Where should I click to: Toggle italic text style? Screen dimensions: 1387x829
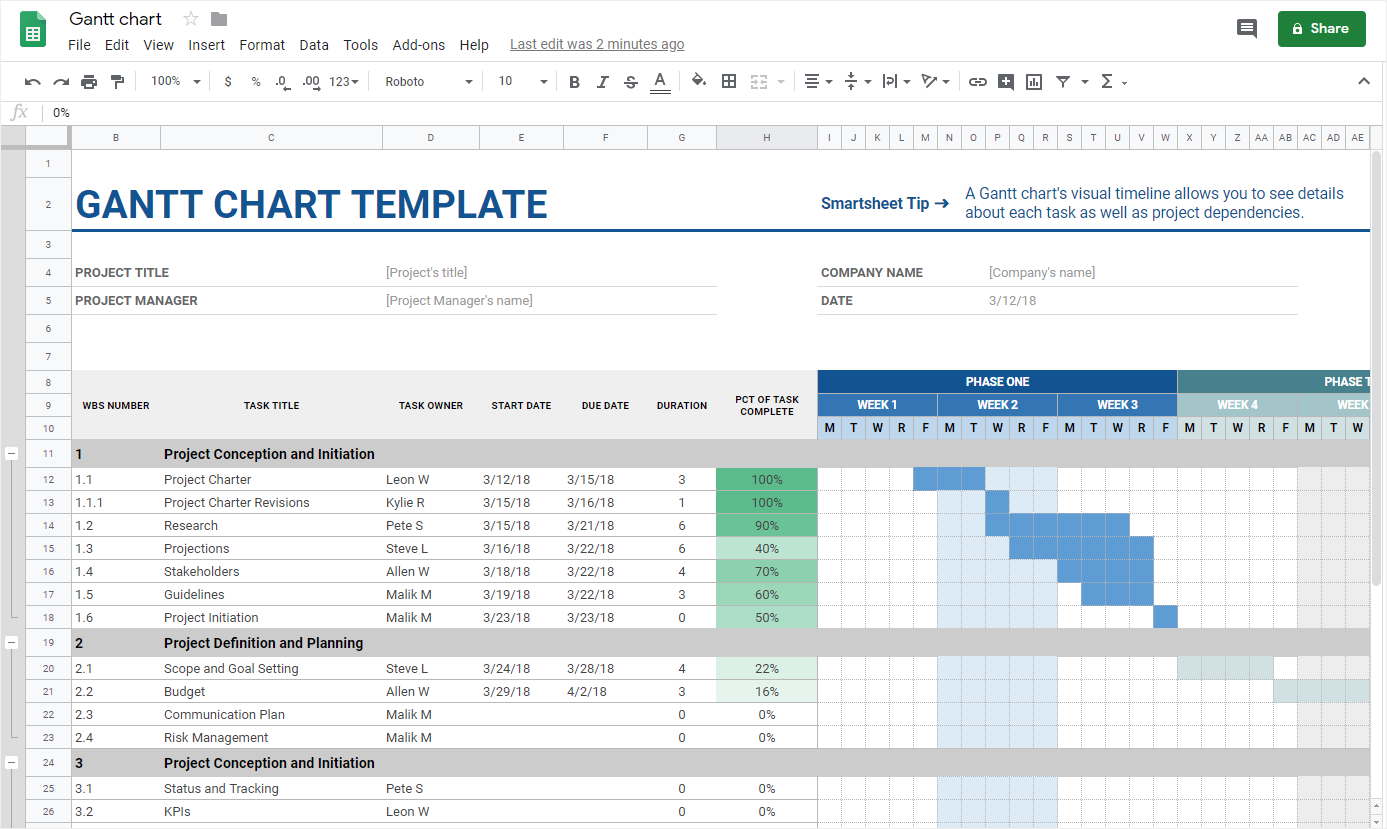point(602,82)
